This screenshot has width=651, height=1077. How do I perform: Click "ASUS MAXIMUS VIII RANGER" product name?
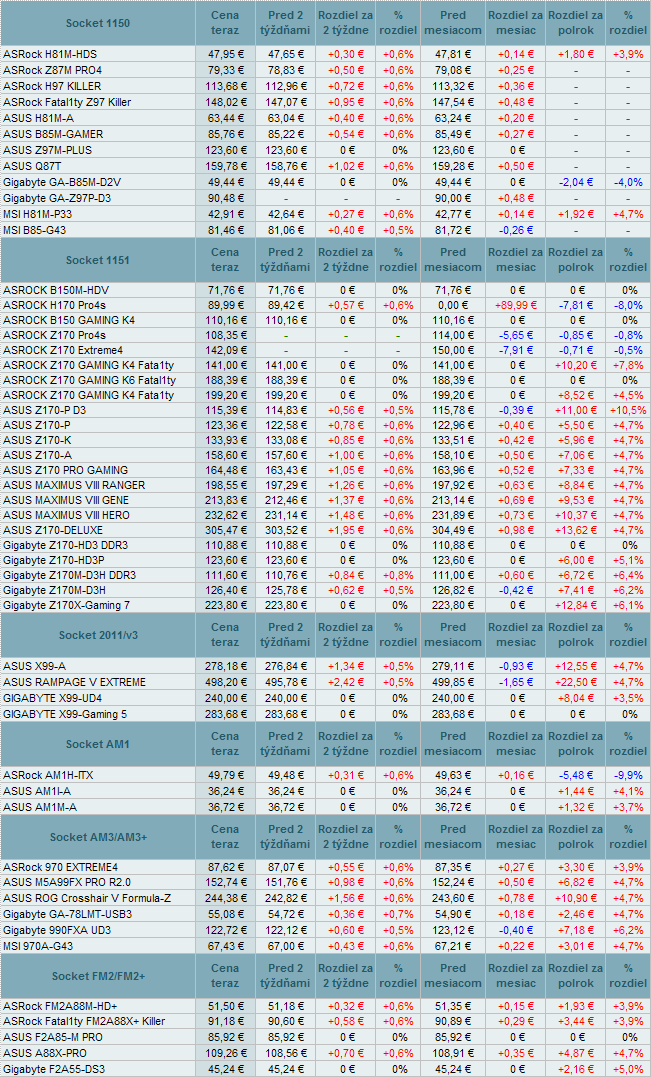tap(73, 485)
